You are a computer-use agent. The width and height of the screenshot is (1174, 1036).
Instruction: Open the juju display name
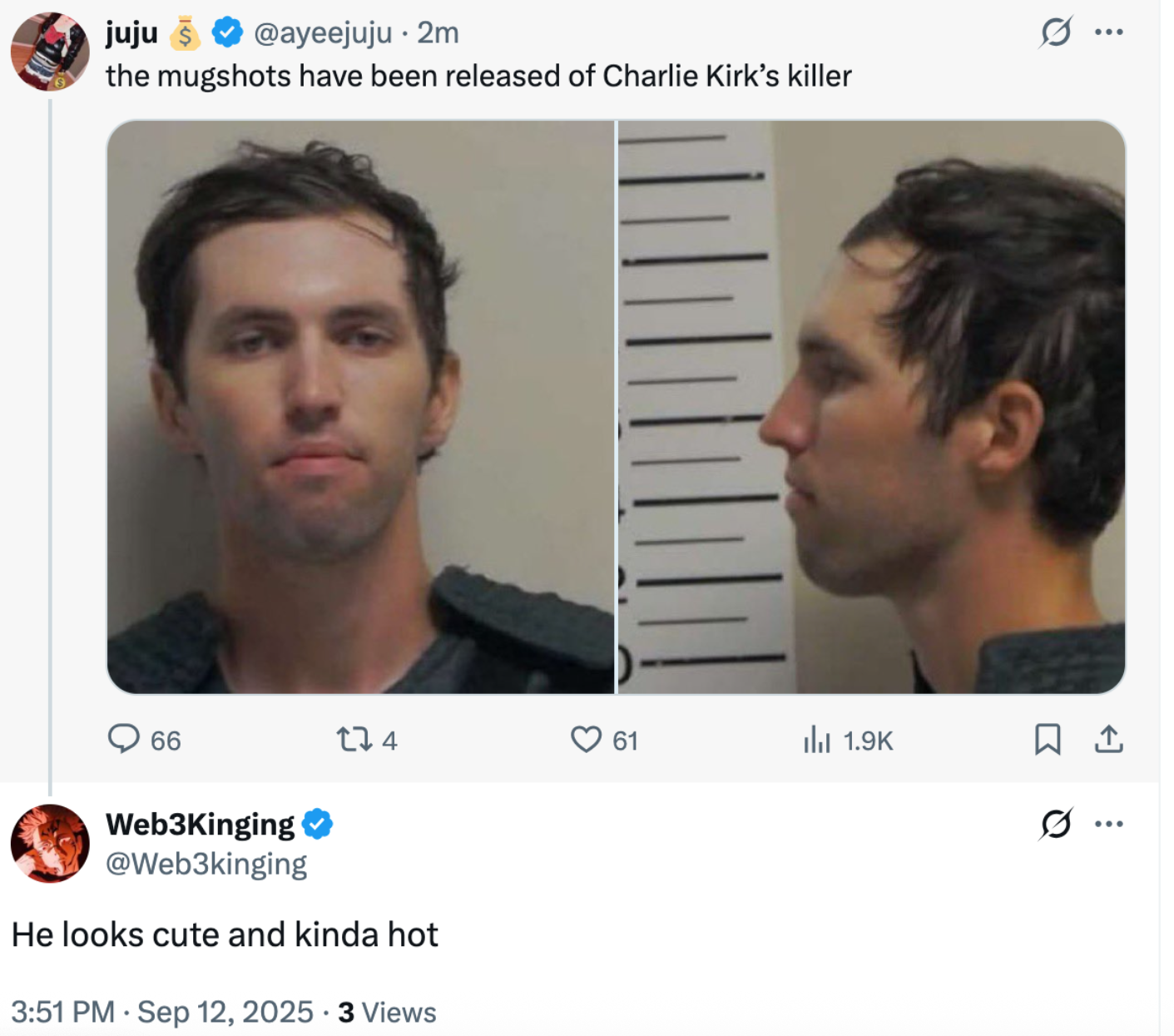tap(131, 32)
